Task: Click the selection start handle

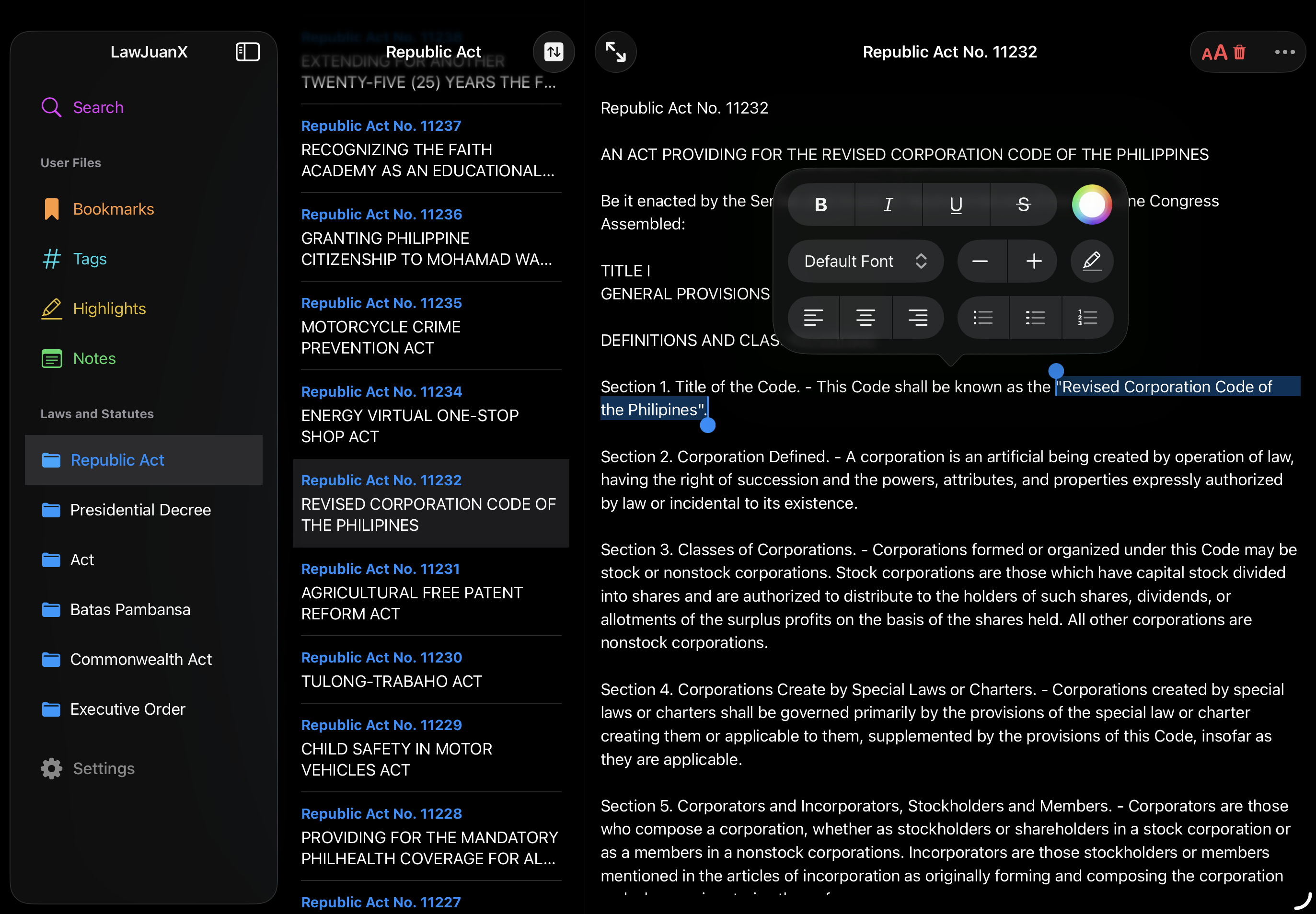Action: click(1056, 370)
